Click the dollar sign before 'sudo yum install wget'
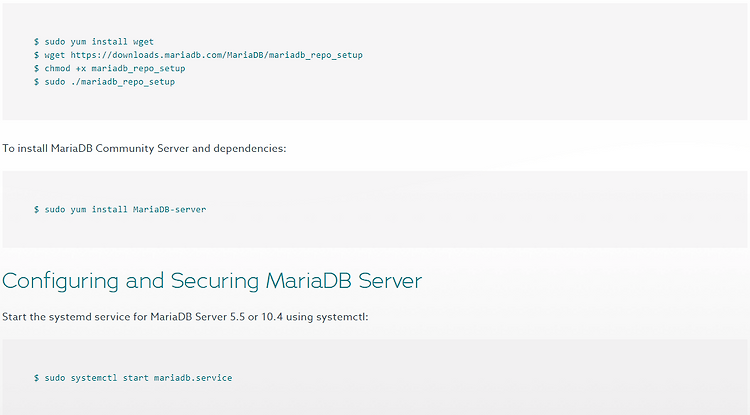Viewport: 750px width, 415px height. [36, 42]
